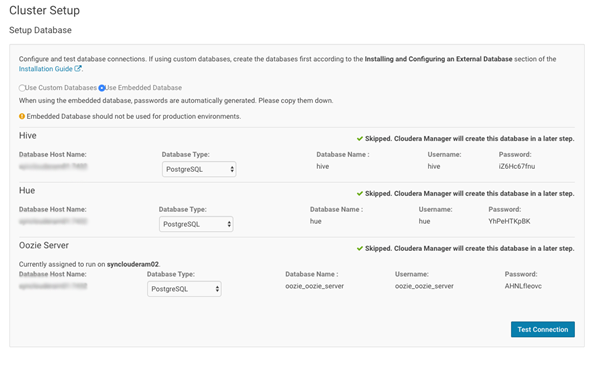Click blurred Oozie database host name
This screenshot has width=604, height=365.
tap(53, 286)
